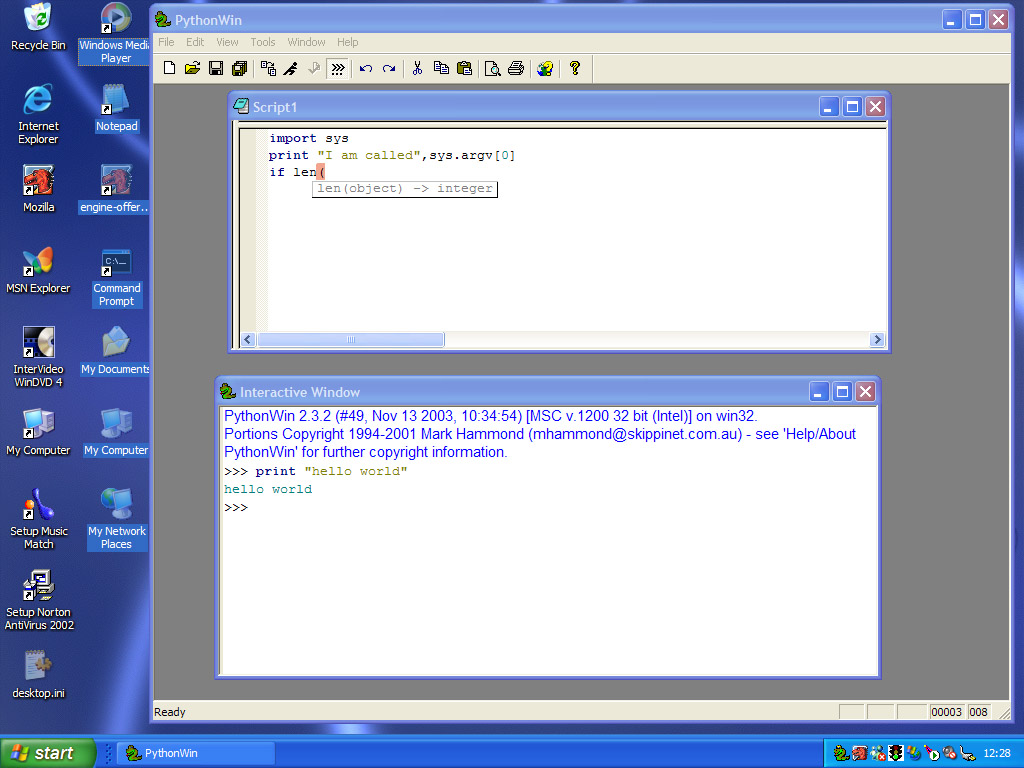Image resolution: width=1024 pixels, height=768 pixels.
Task: Click the 'Ready' status bar text
Action: point(170,712)
